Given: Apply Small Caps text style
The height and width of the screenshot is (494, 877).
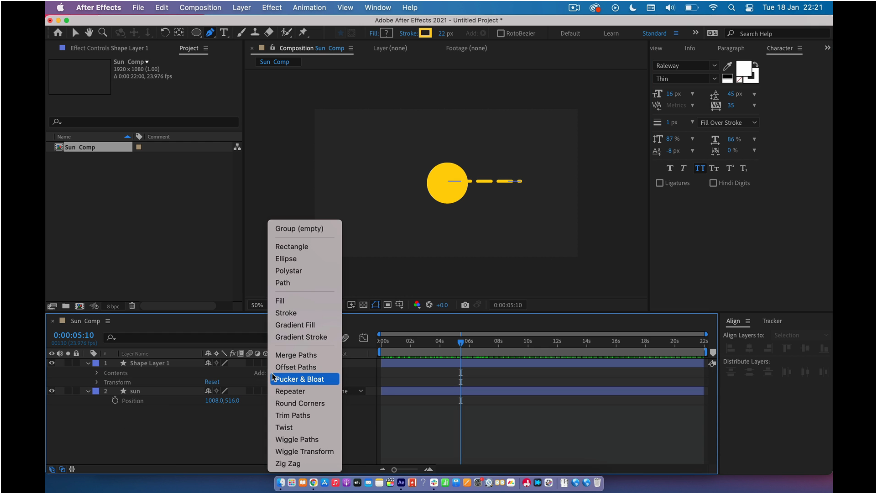Looking at the screenshot, I should [714, 168].
